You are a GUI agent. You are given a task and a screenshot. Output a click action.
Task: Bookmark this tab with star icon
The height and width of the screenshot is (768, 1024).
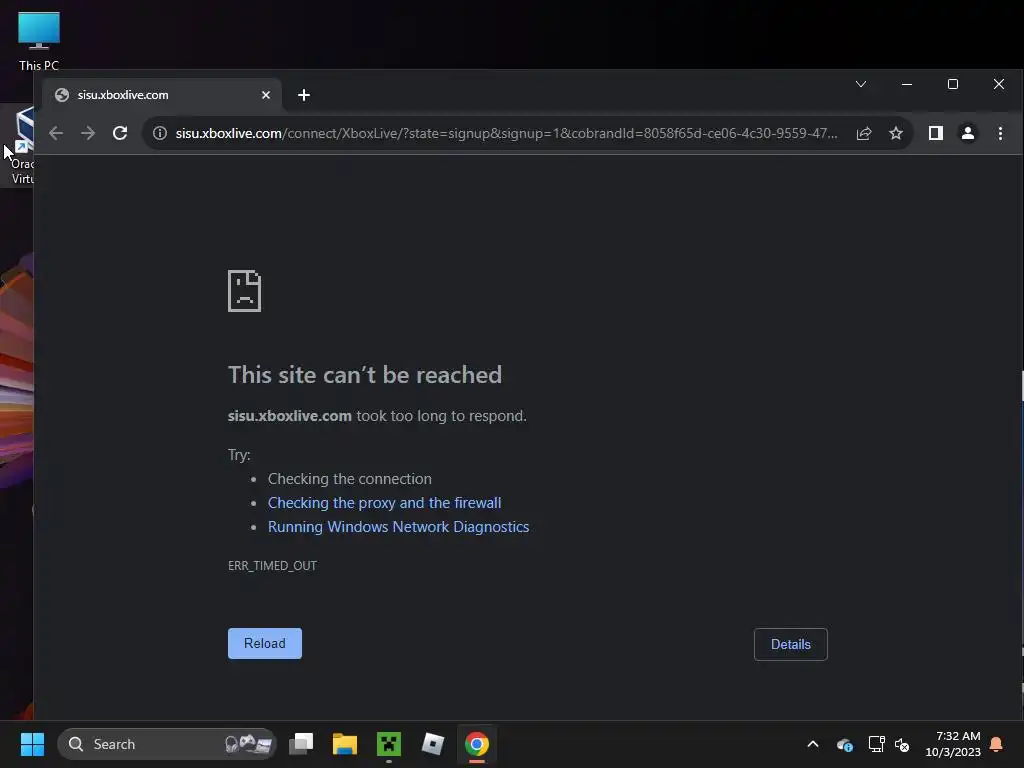(x=896, y=133)
